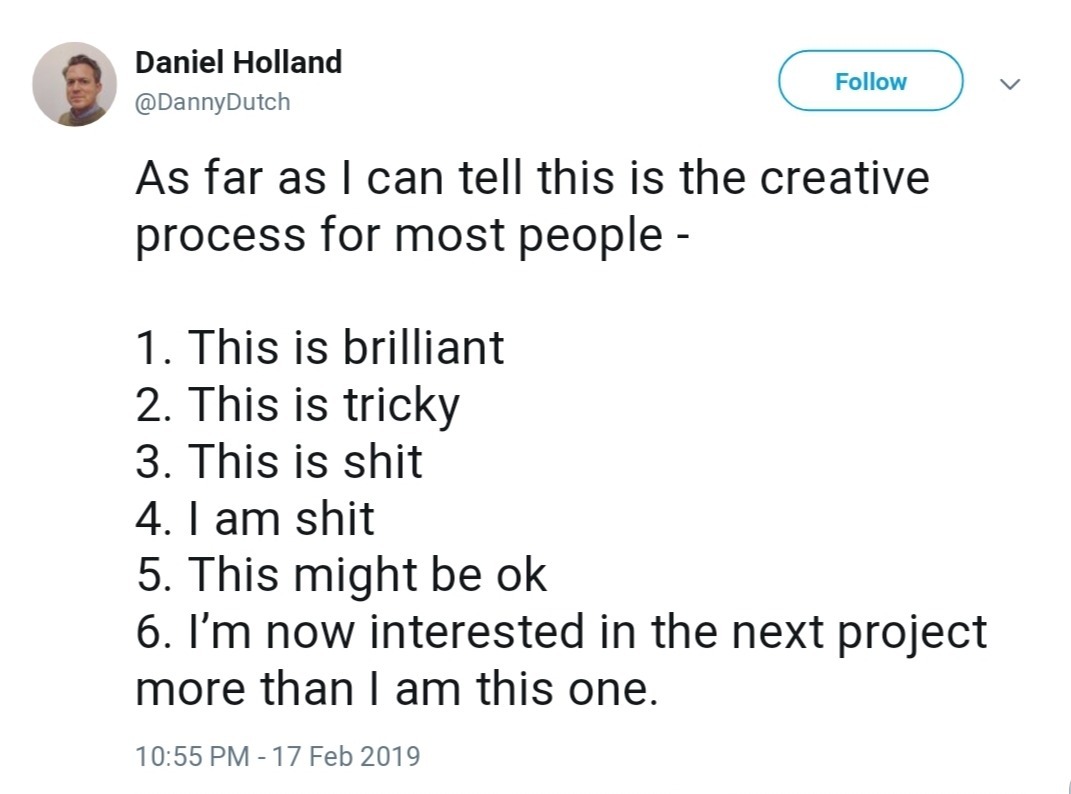Click the '3. This is shit' line
Viewport: 1071px width, 794px height.
pyautogui.click(x=279, y=461)
